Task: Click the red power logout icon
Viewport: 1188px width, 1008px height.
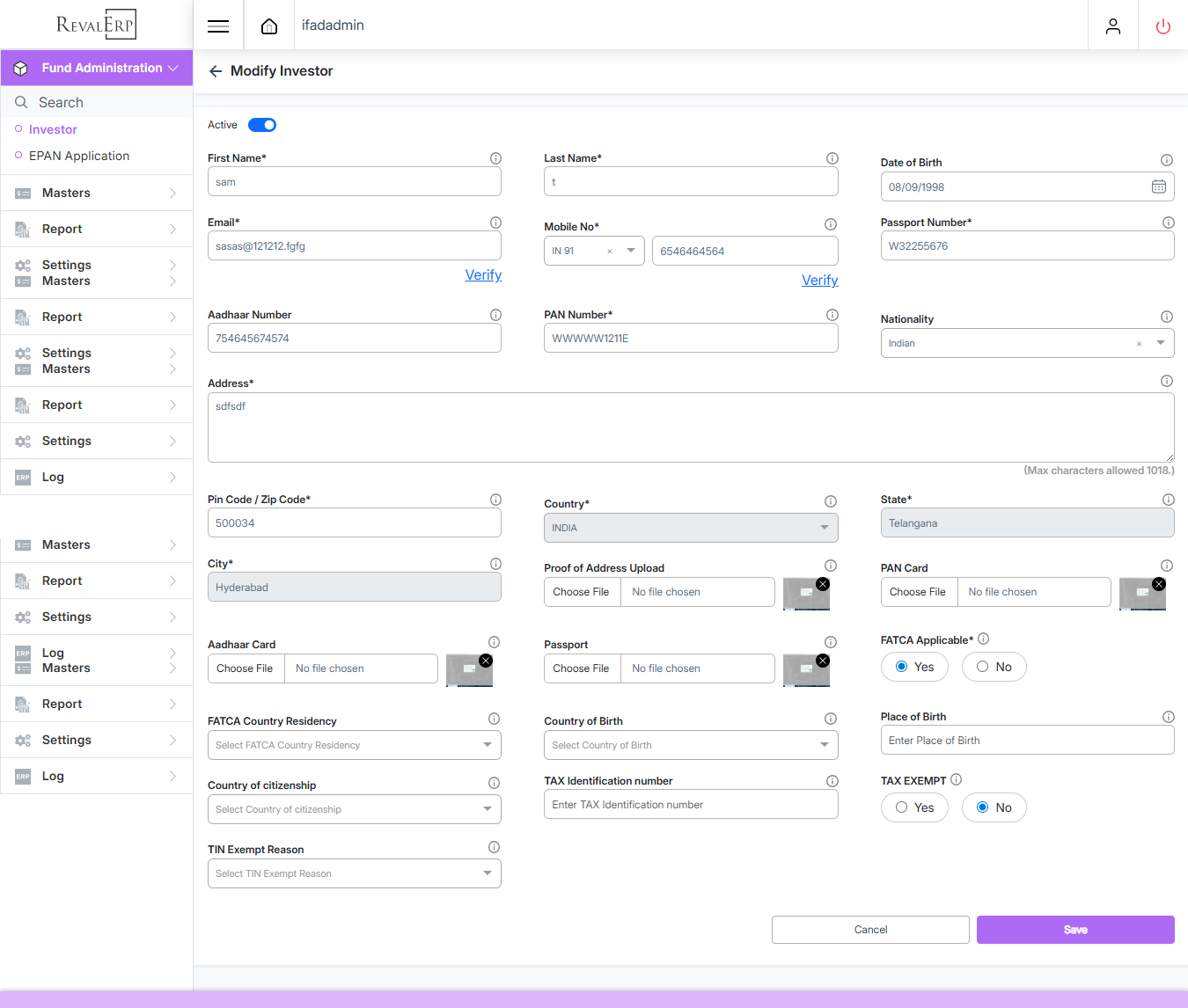Action: pyautogui.click(x=1162, y=26)
